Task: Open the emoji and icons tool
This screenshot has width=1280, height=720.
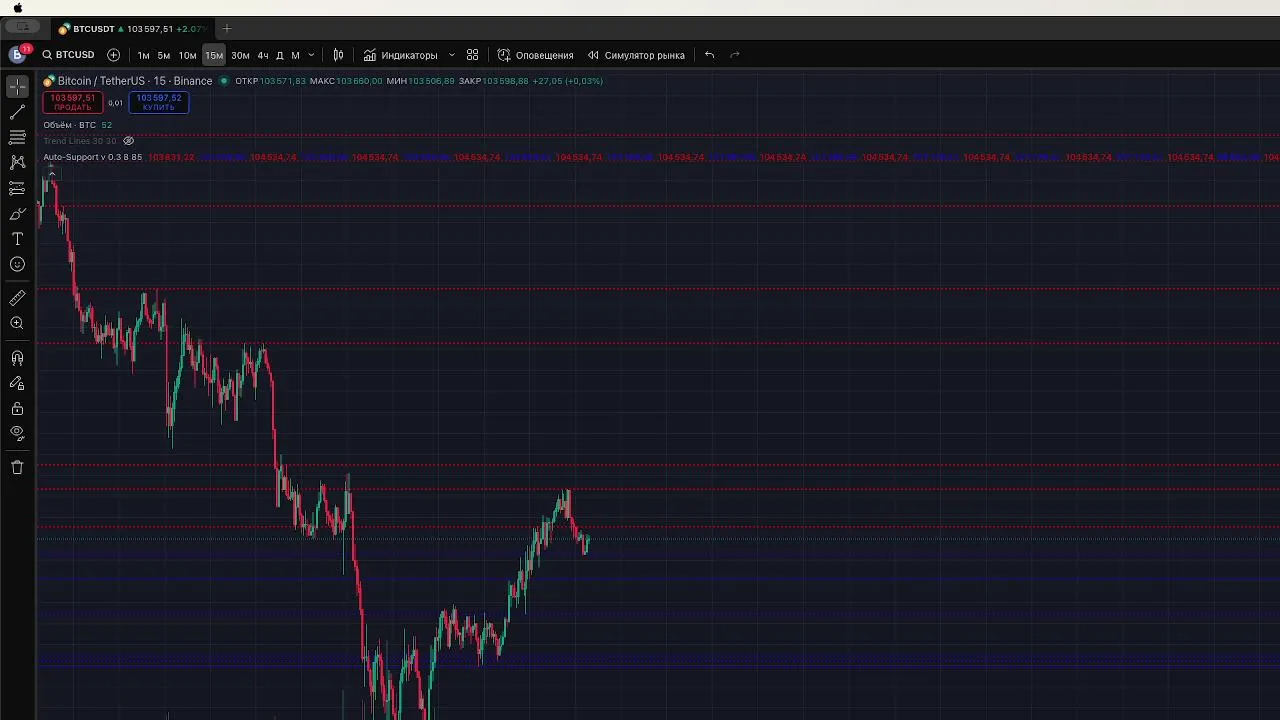Action: click(x=17, y=264)
